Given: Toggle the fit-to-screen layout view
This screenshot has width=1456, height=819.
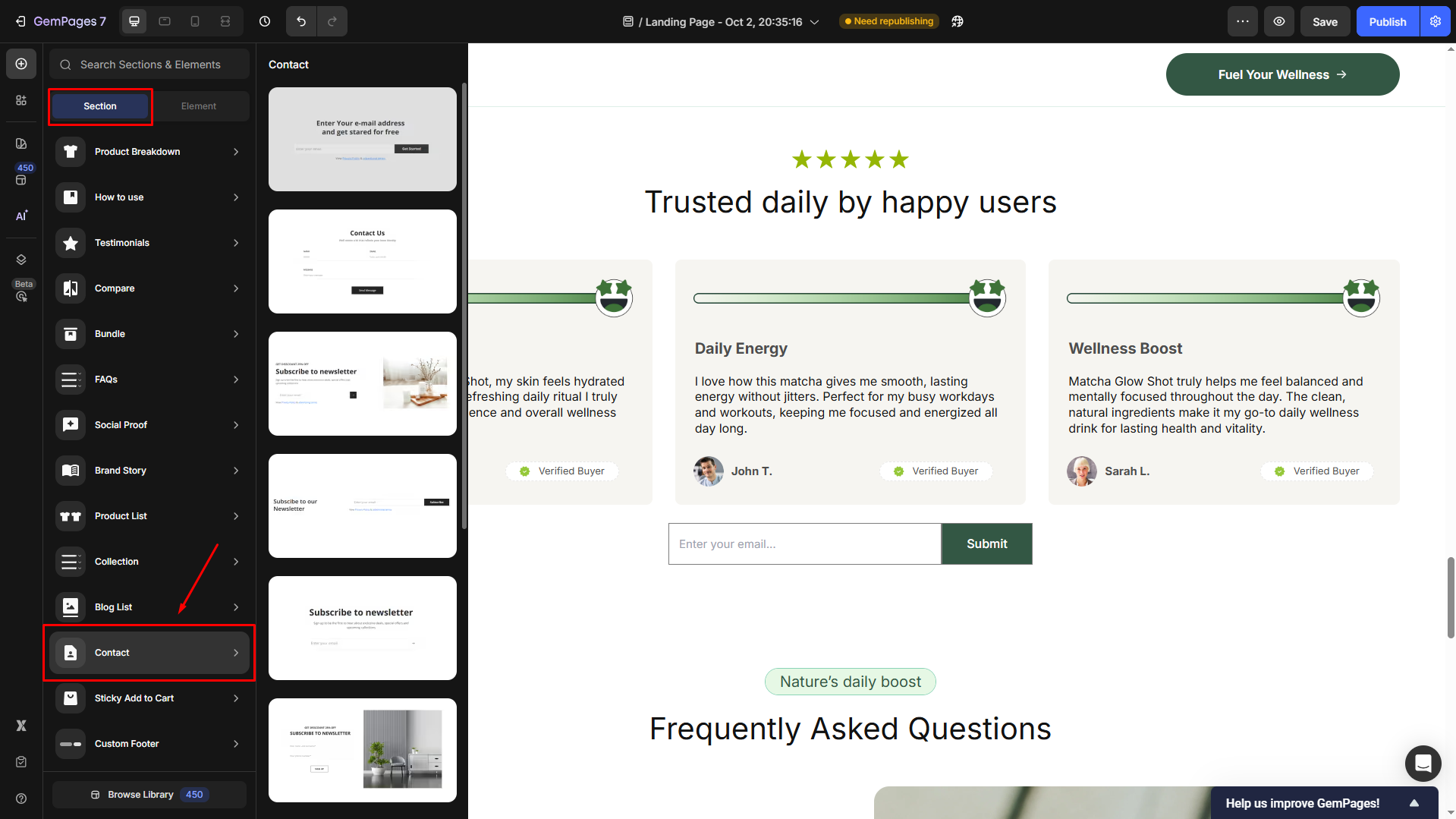Looking at the screenshot, I should click(x=225, y=21).
